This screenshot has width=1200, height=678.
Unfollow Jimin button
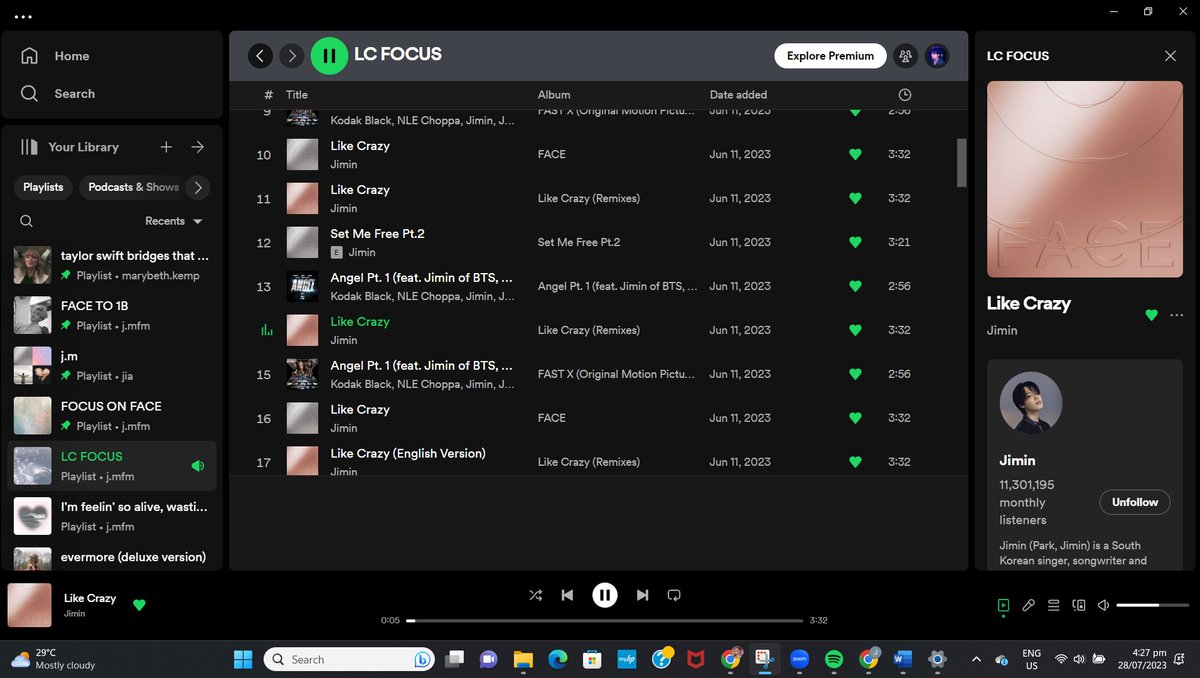pos(1135,502)
